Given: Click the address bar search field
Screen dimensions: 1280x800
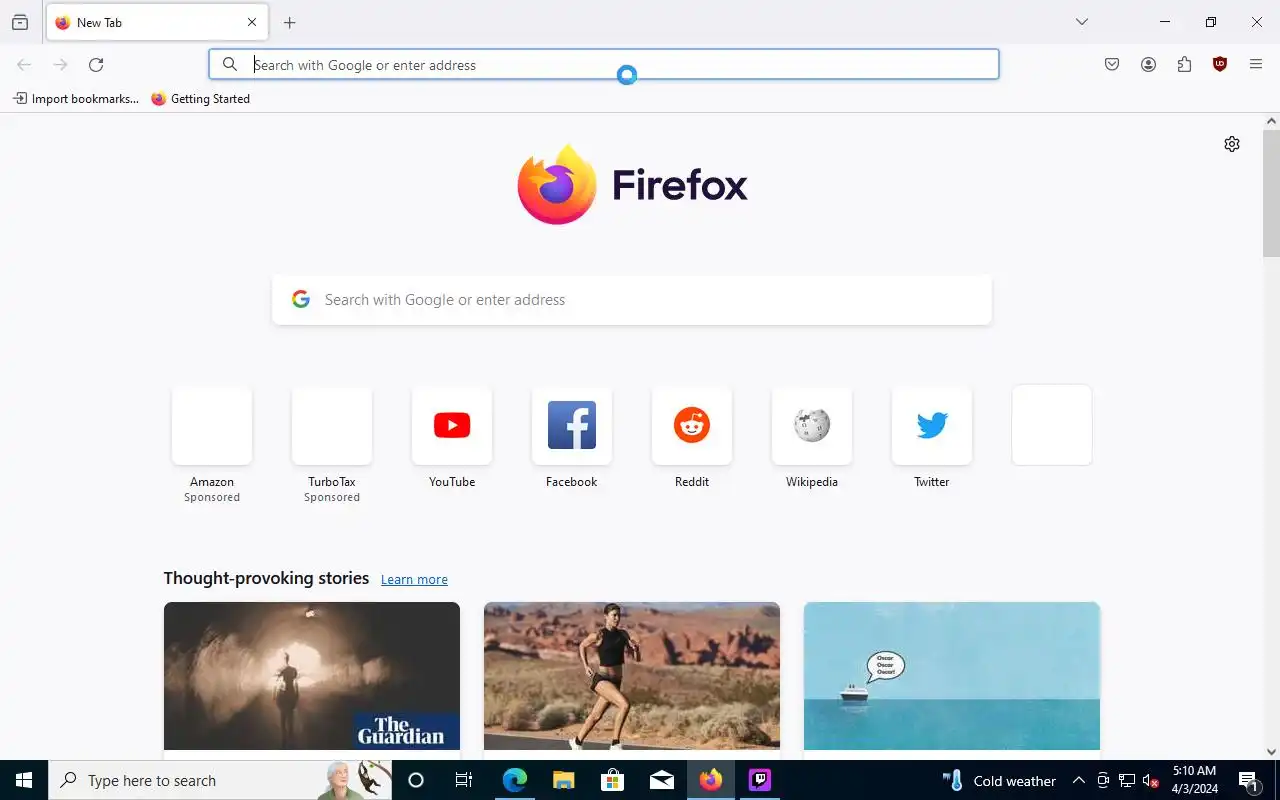Looking at the screenshot, I should click(x=604, y=65).
